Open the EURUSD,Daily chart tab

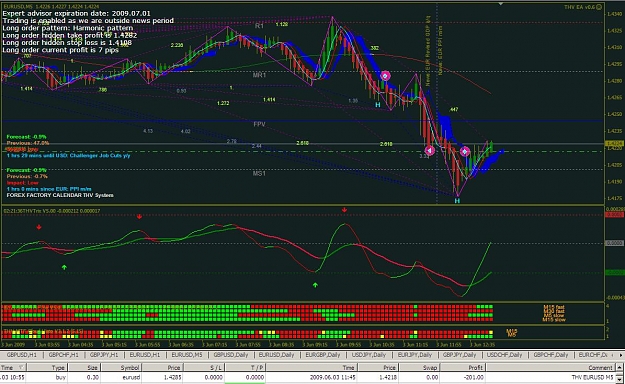[277, 354]
